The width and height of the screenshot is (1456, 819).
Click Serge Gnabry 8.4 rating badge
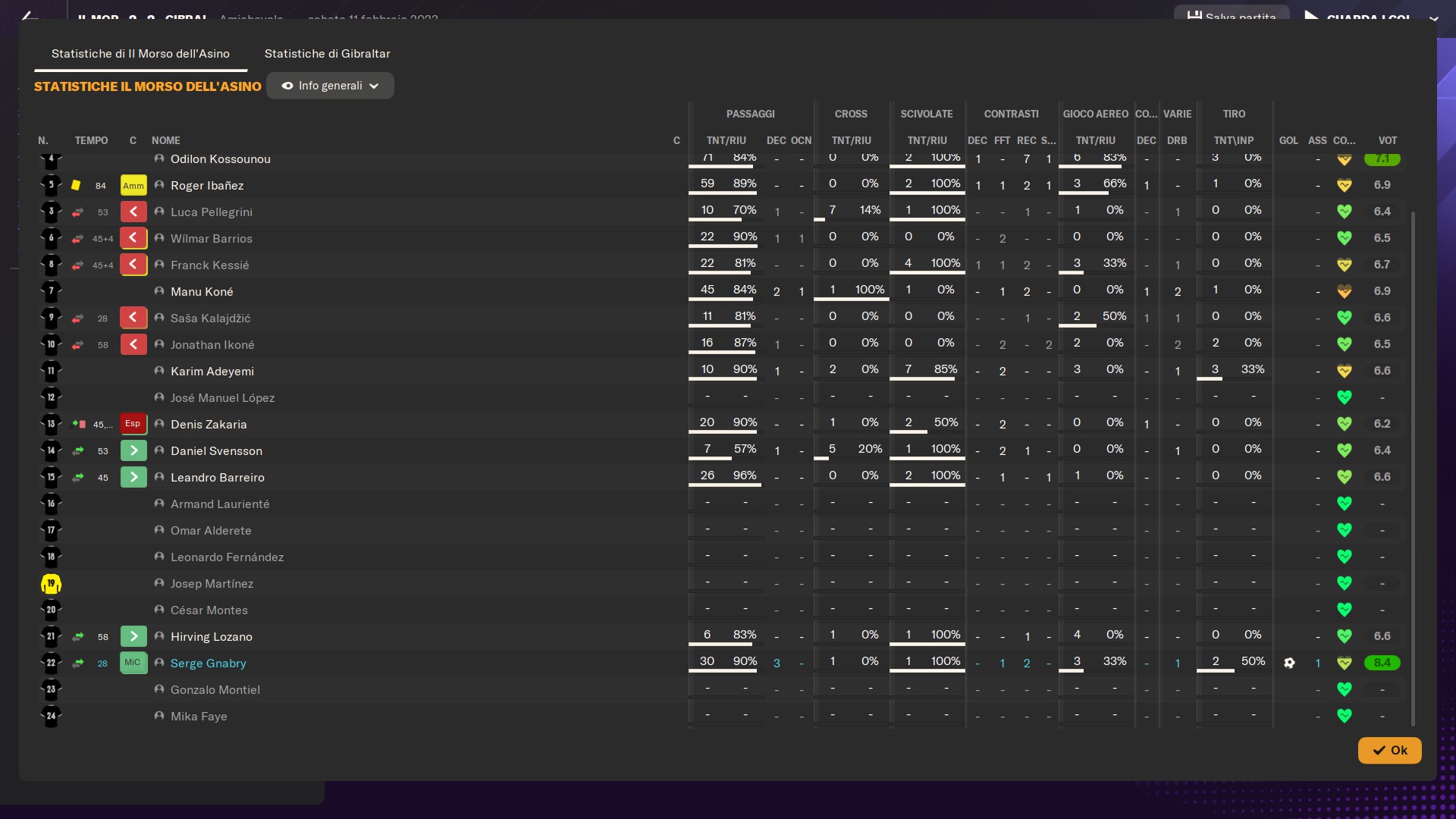[1382, 663]
